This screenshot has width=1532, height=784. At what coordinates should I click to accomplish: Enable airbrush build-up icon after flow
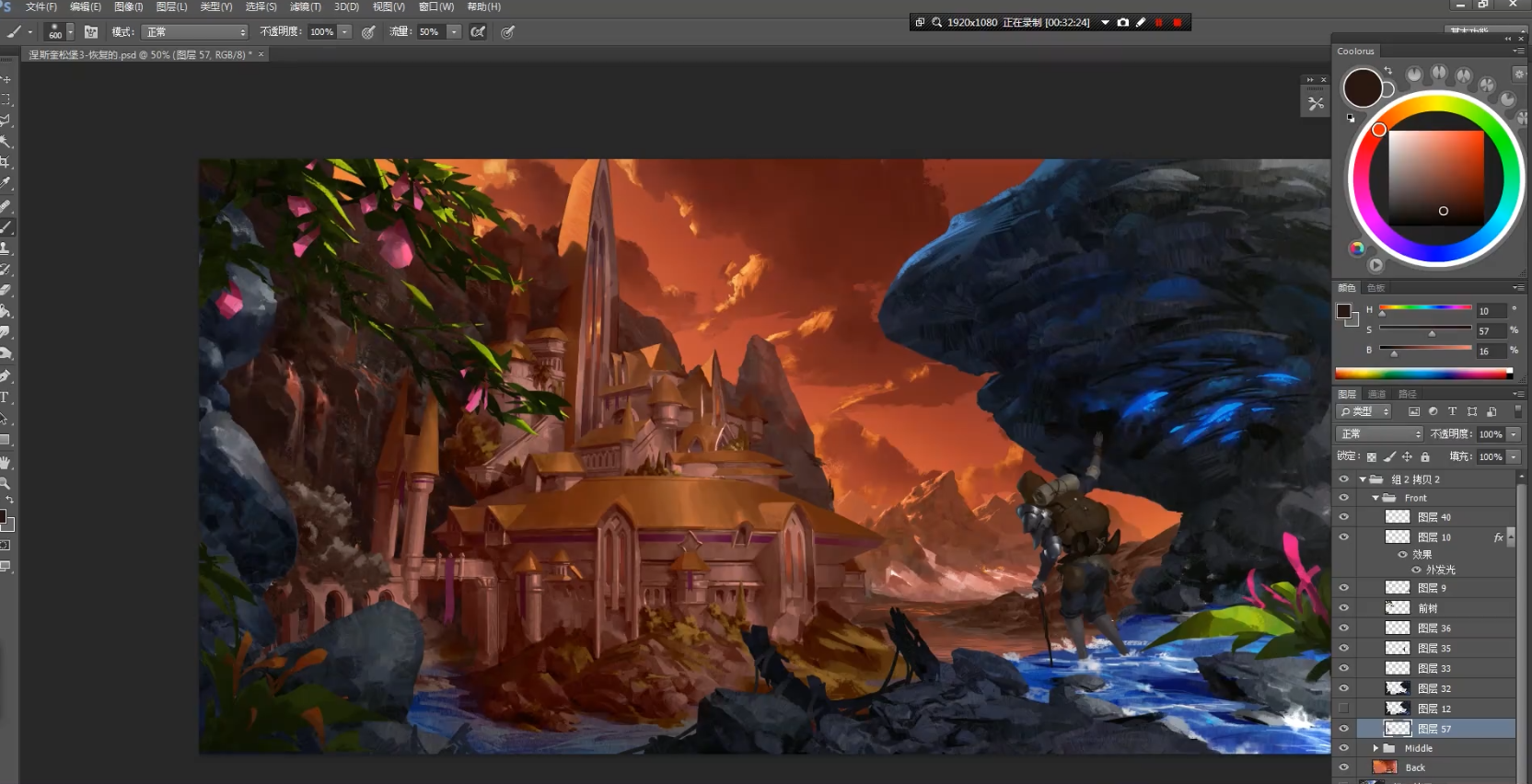coord(478,31)
